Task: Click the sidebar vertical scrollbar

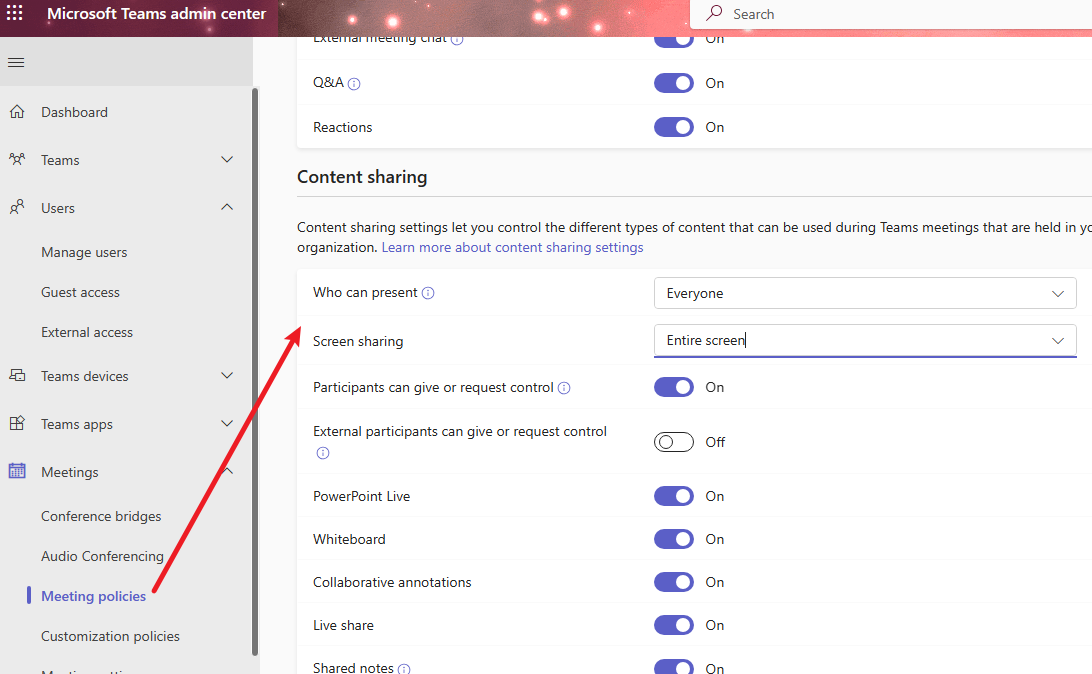Action: 255,371
